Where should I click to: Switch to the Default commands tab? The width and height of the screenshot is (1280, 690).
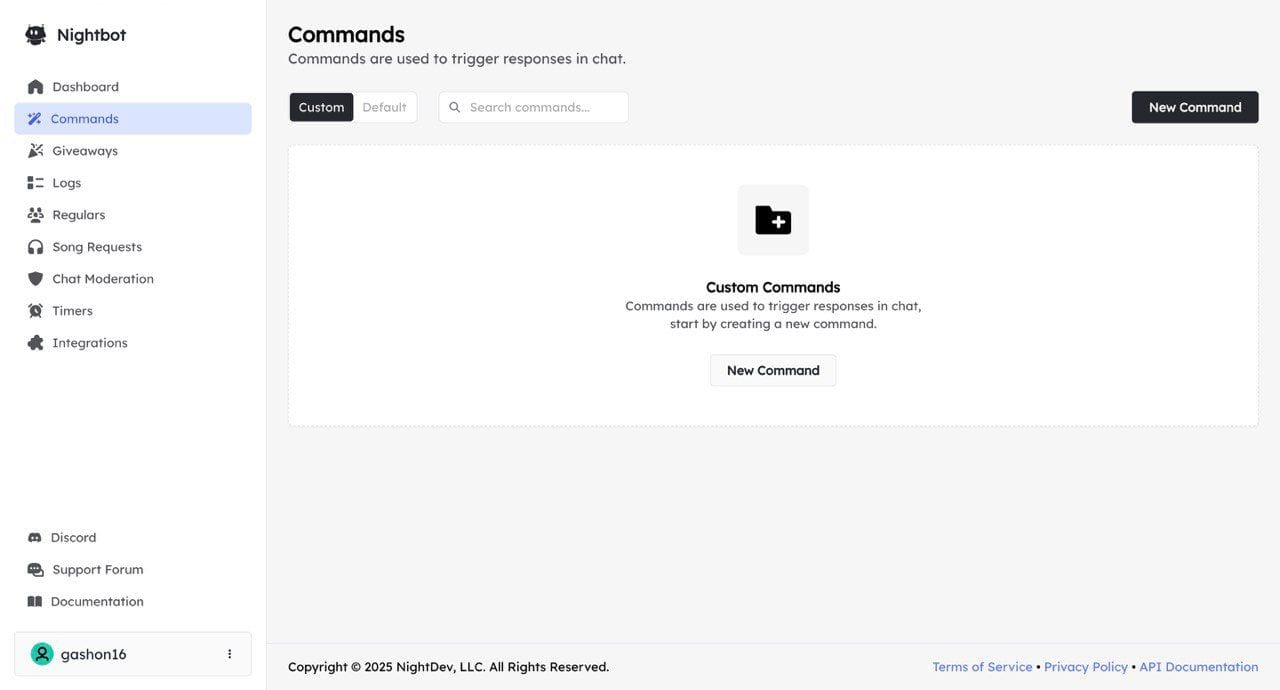pos(384,107)
